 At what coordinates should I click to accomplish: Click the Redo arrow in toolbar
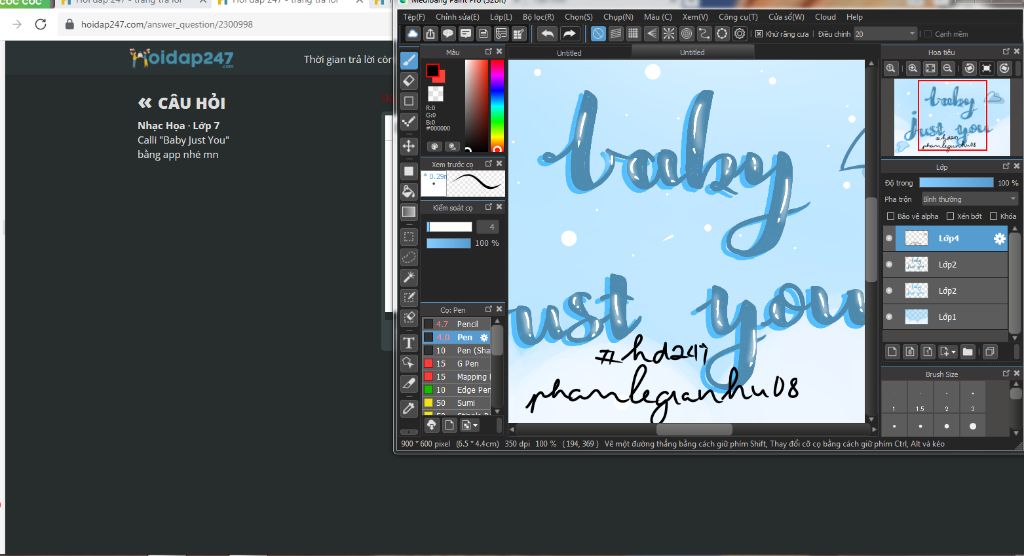(569, 33)
